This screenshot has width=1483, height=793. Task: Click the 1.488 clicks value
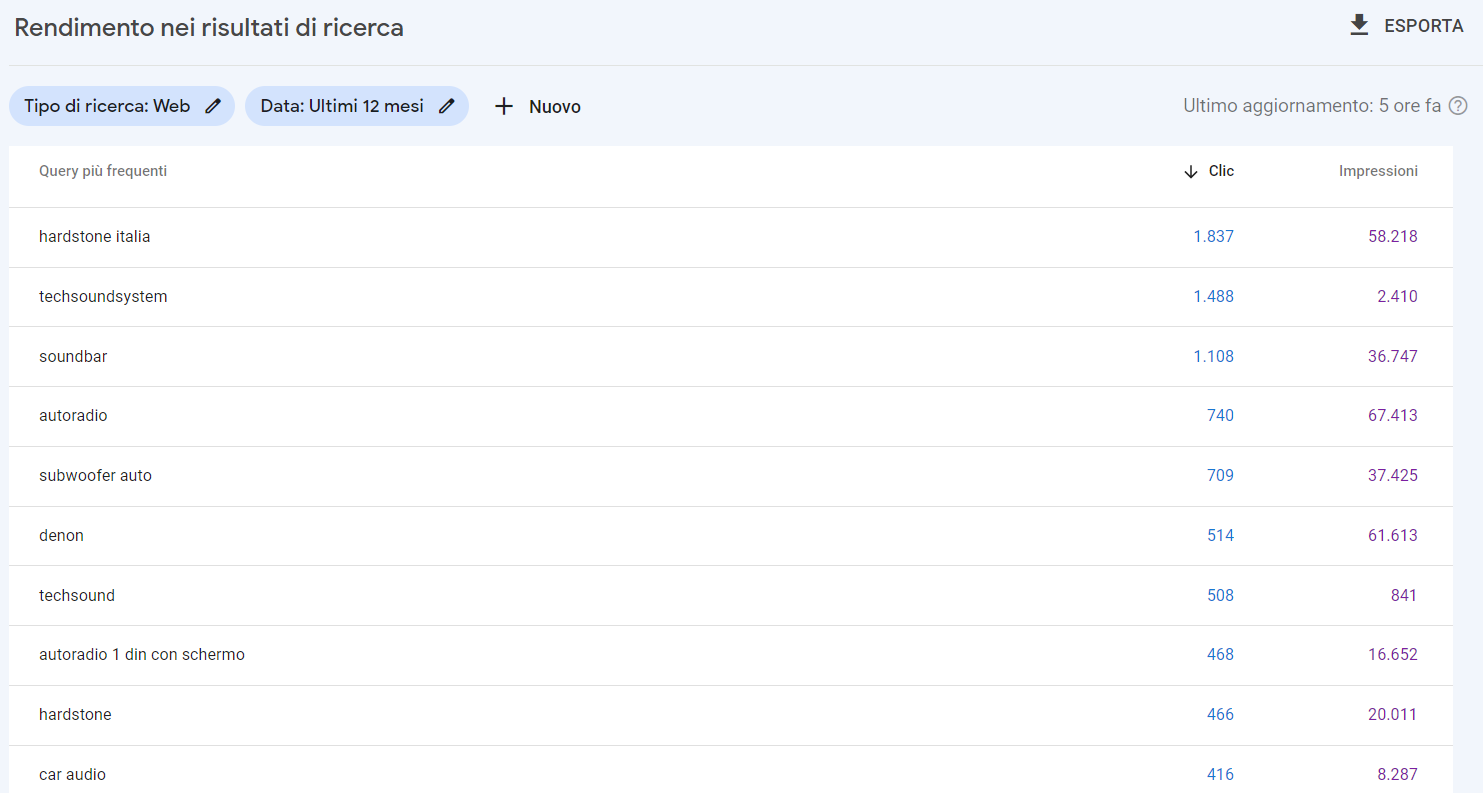tap(1213, 297)
